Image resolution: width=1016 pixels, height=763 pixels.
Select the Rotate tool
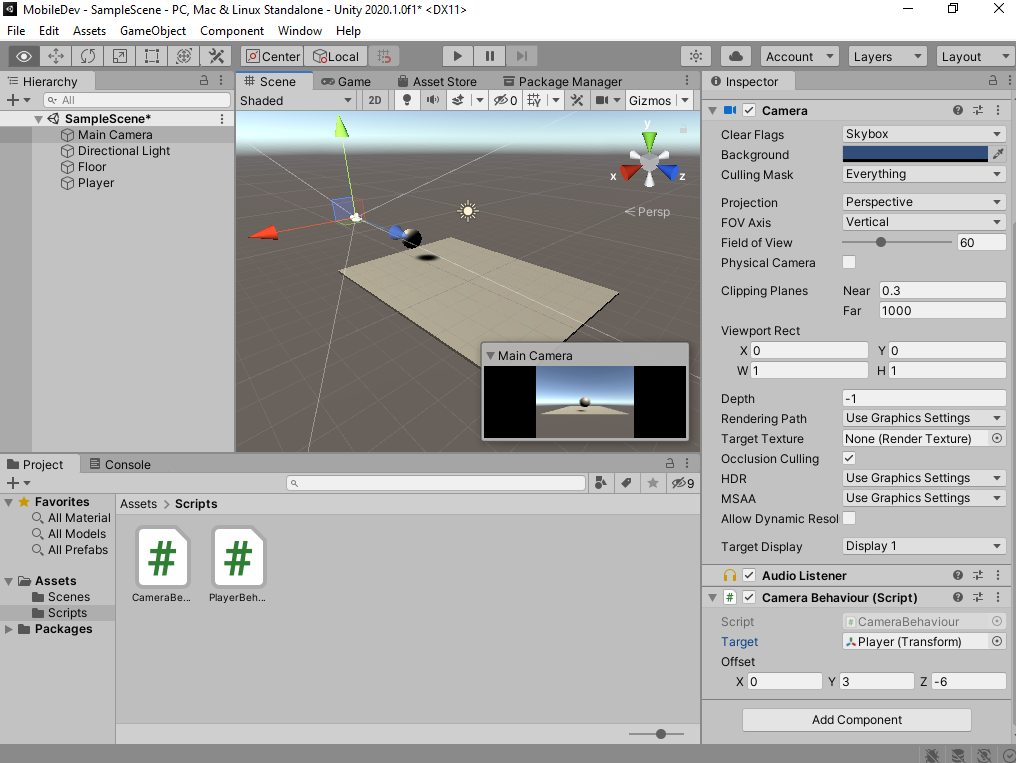click(87, 55)
